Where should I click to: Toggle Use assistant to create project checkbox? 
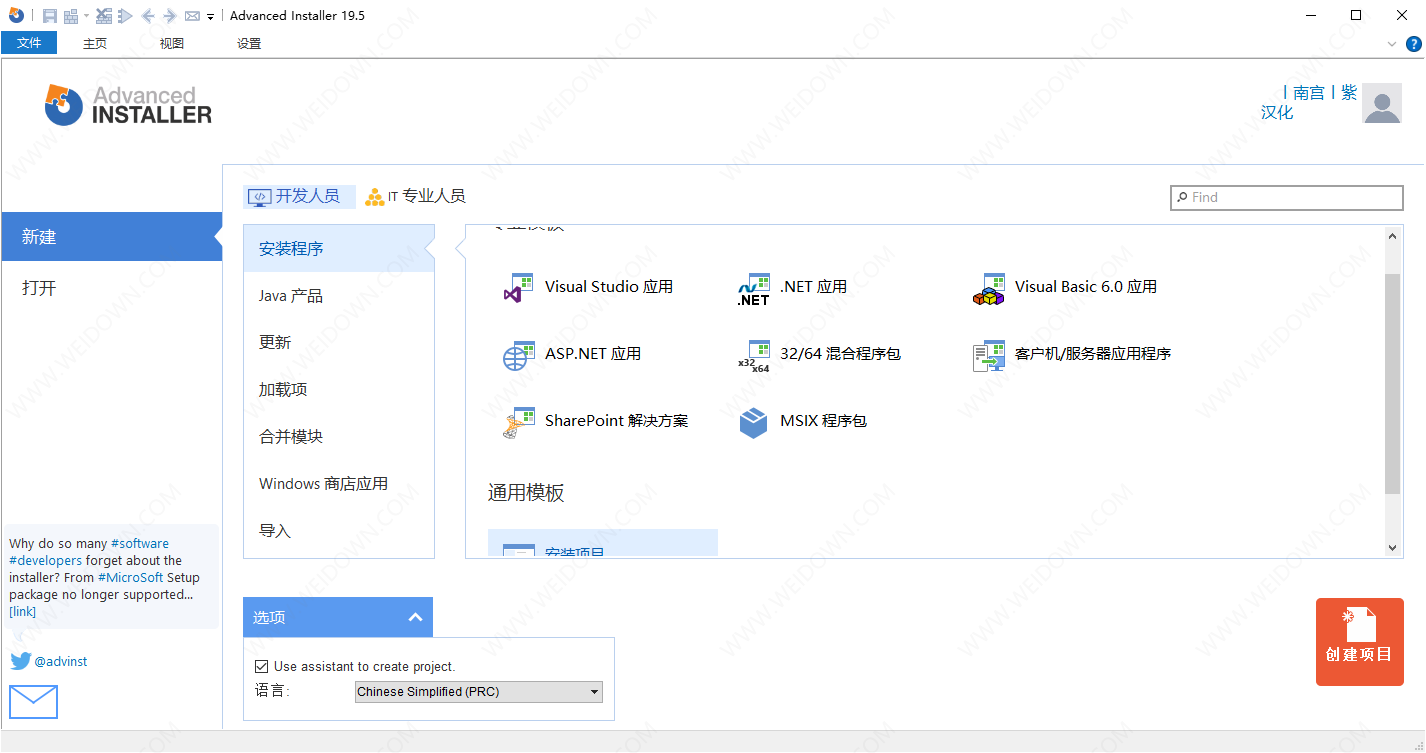click(x=262, y=666)
